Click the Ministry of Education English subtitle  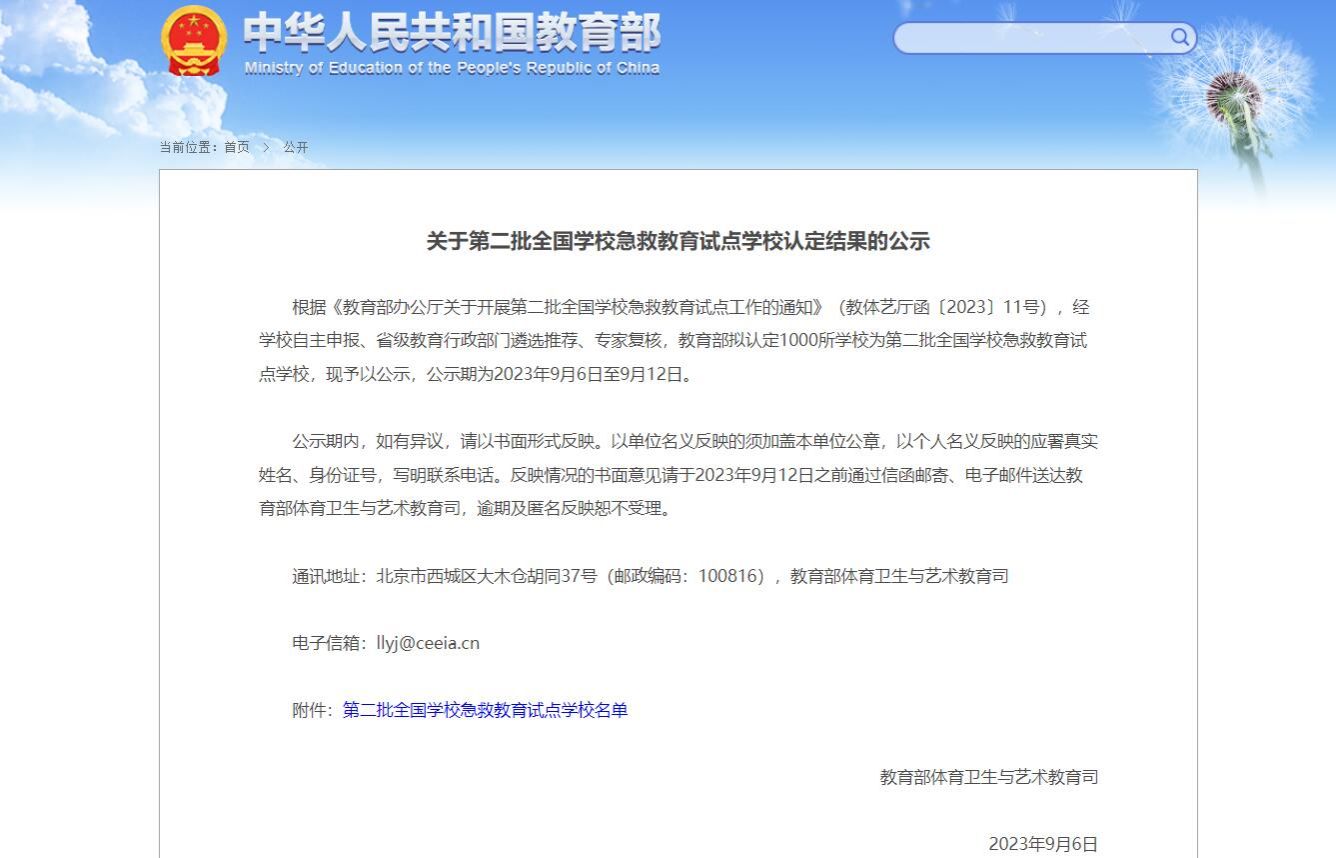click(x=452, y=68)
